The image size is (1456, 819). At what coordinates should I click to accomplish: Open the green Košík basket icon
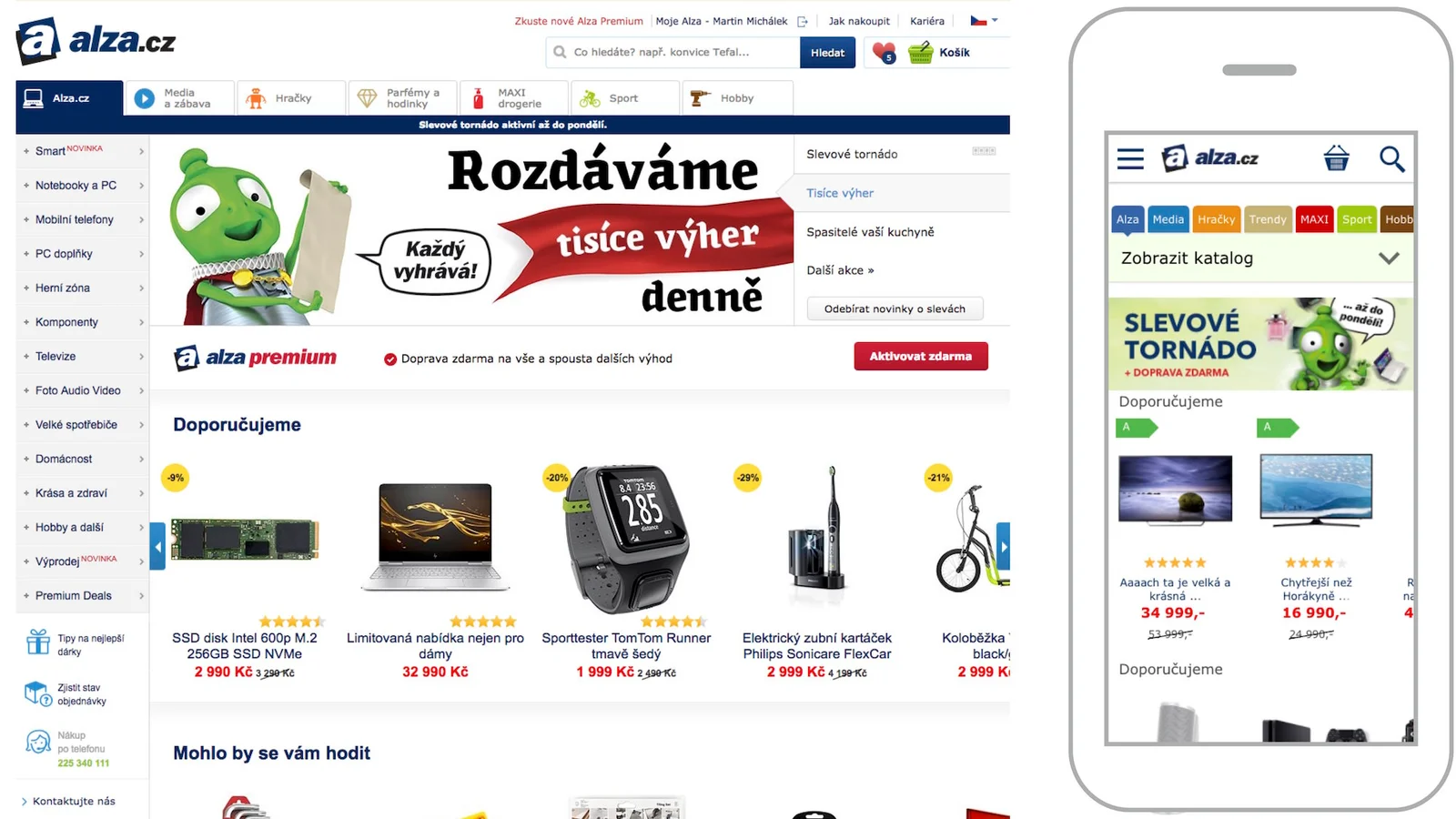[921, 53]
